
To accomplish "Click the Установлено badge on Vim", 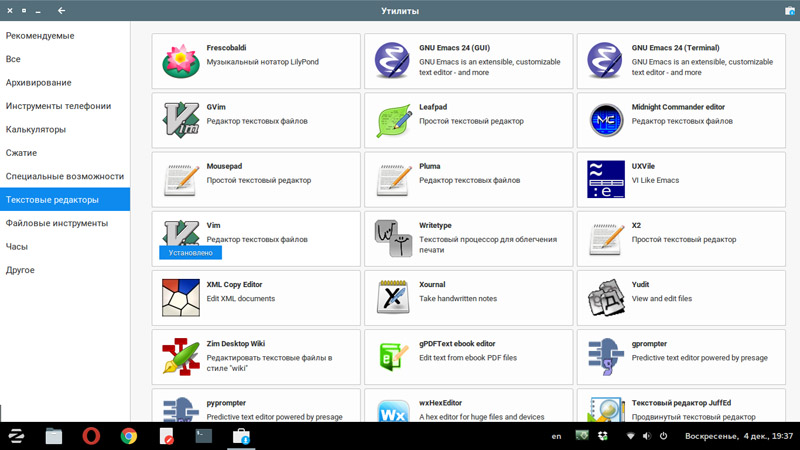I will (190, 253).
